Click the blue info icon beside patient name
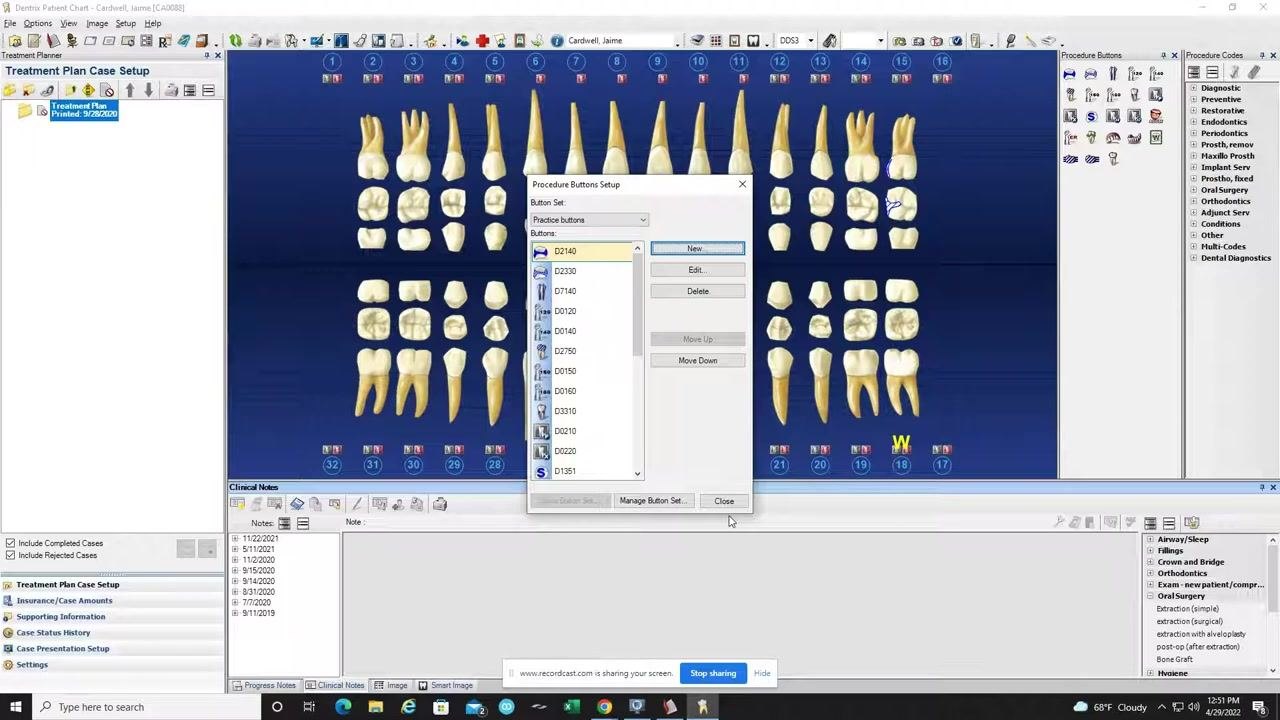The width and height of the screenshot is (1280, 720). coord(556,40)
